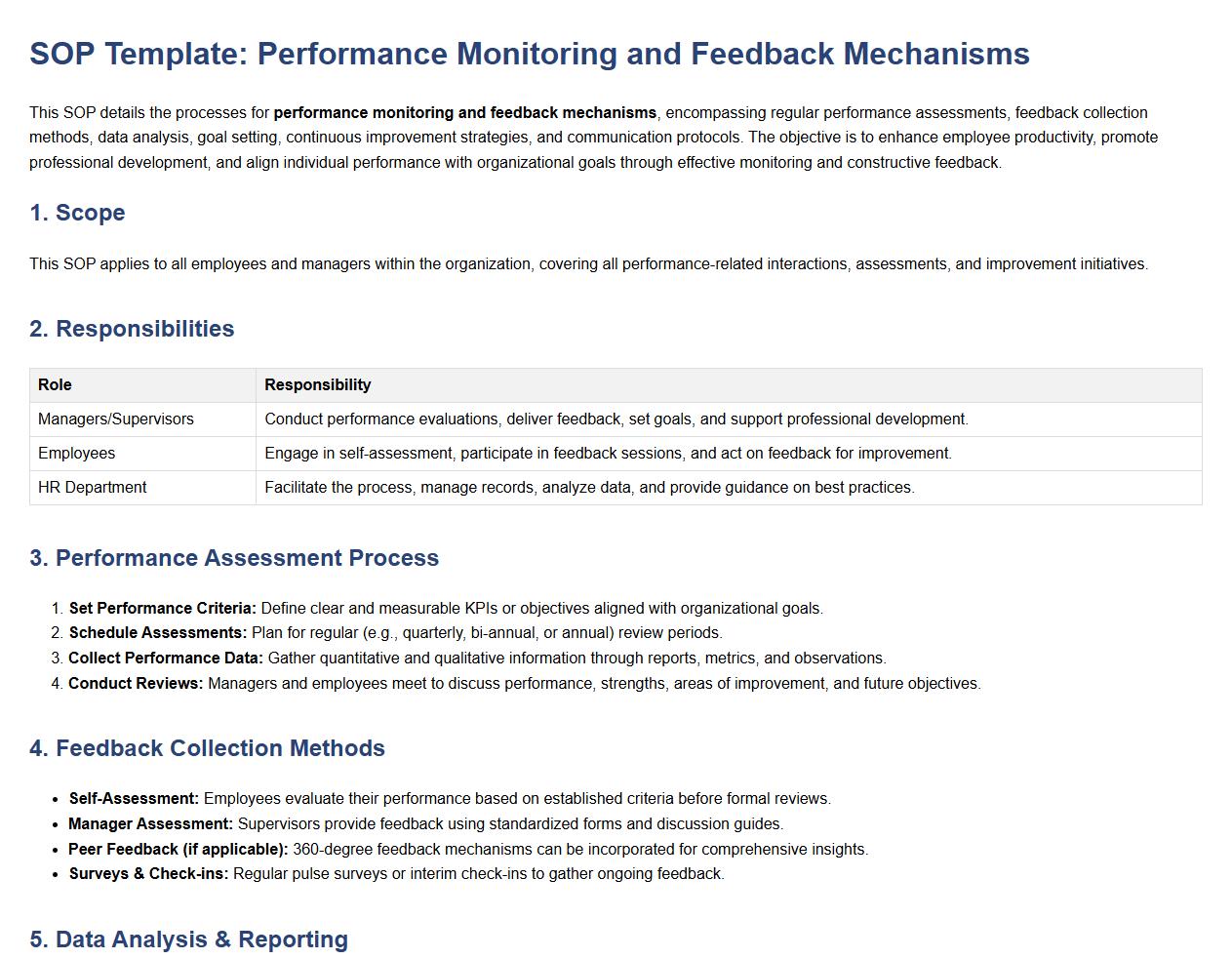Click the '3. Performance Assessment Process' heading
This screenshot has height=959, width=1232.
(x=234, y=558)
